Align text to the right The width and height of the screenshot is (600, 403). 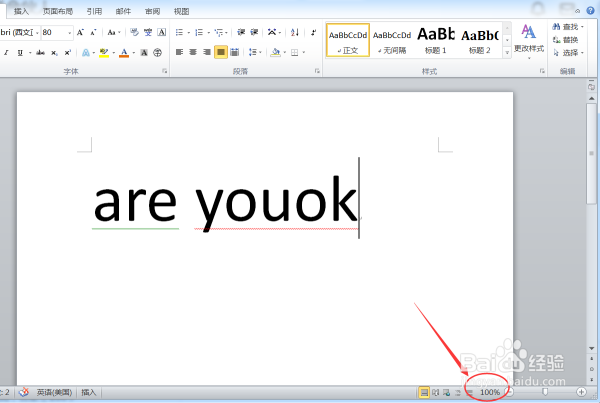pos(207,52)
